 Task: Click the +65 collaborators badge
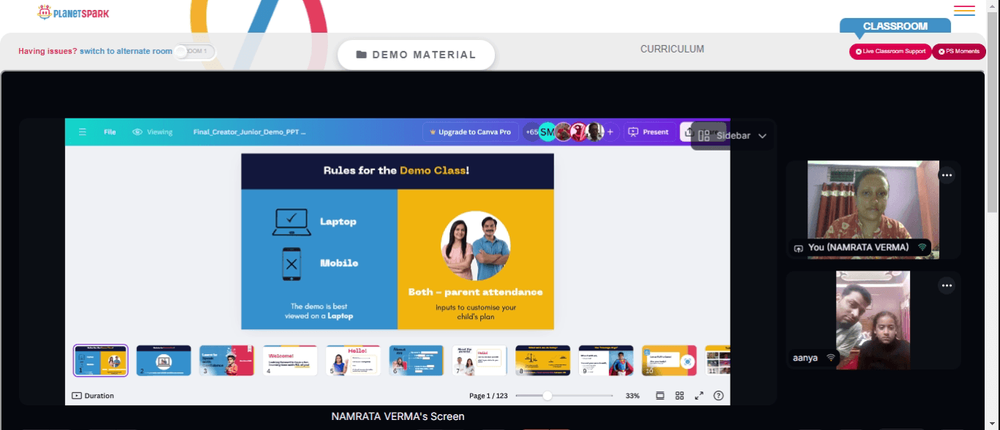(531, 132)
